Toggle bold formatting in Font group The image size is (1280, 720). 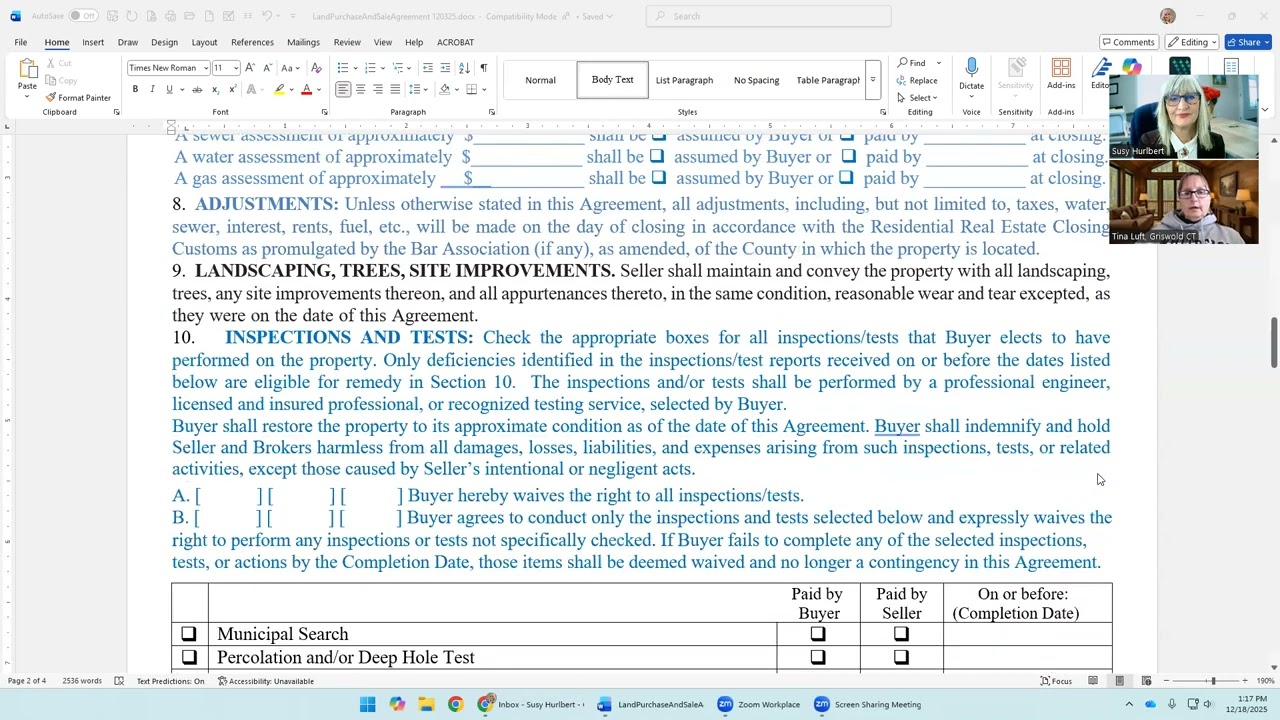(x=135, y=90)
